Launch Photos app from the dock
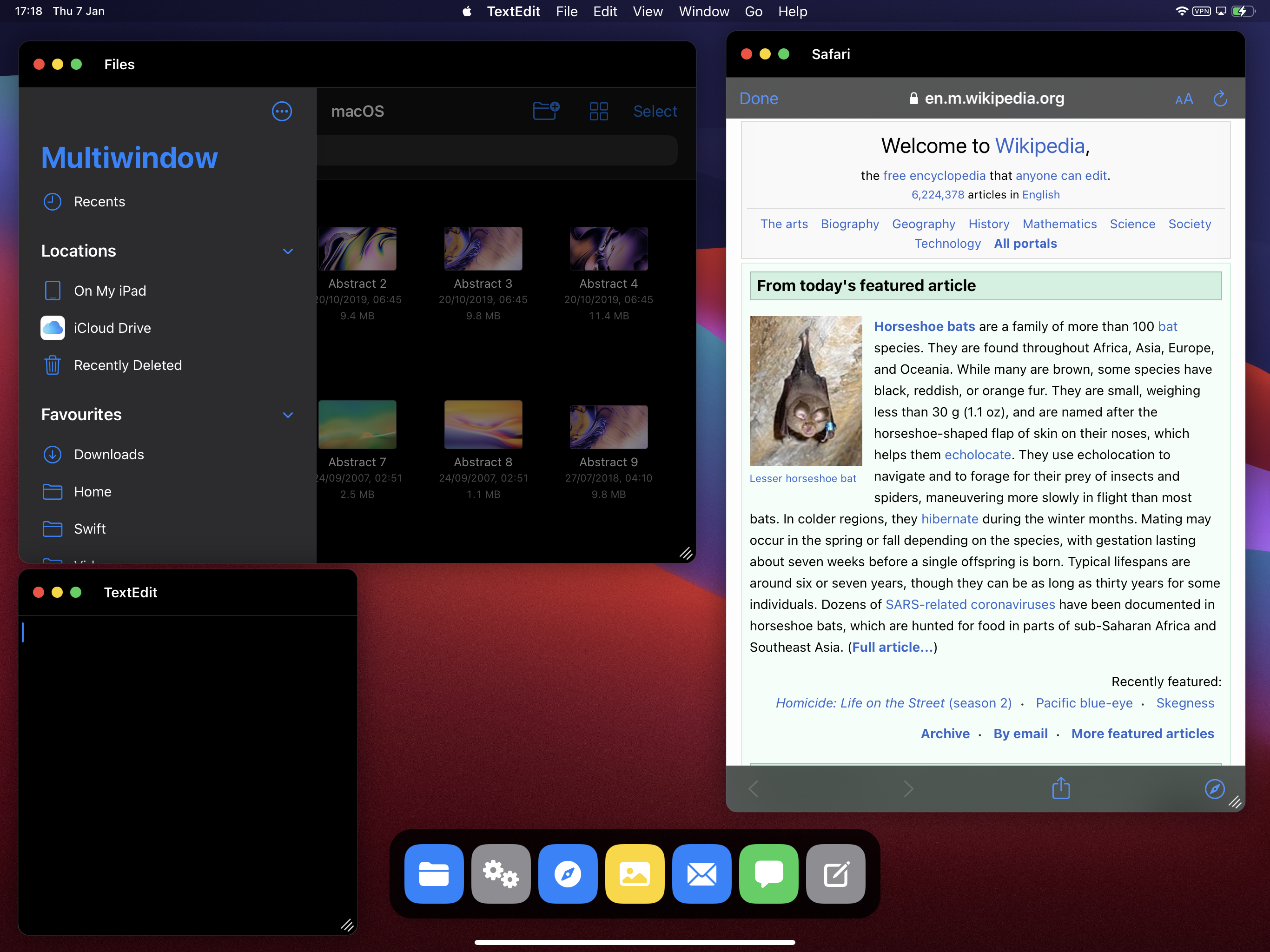The height and width of the screenshot is (952, 1270). 635,873
